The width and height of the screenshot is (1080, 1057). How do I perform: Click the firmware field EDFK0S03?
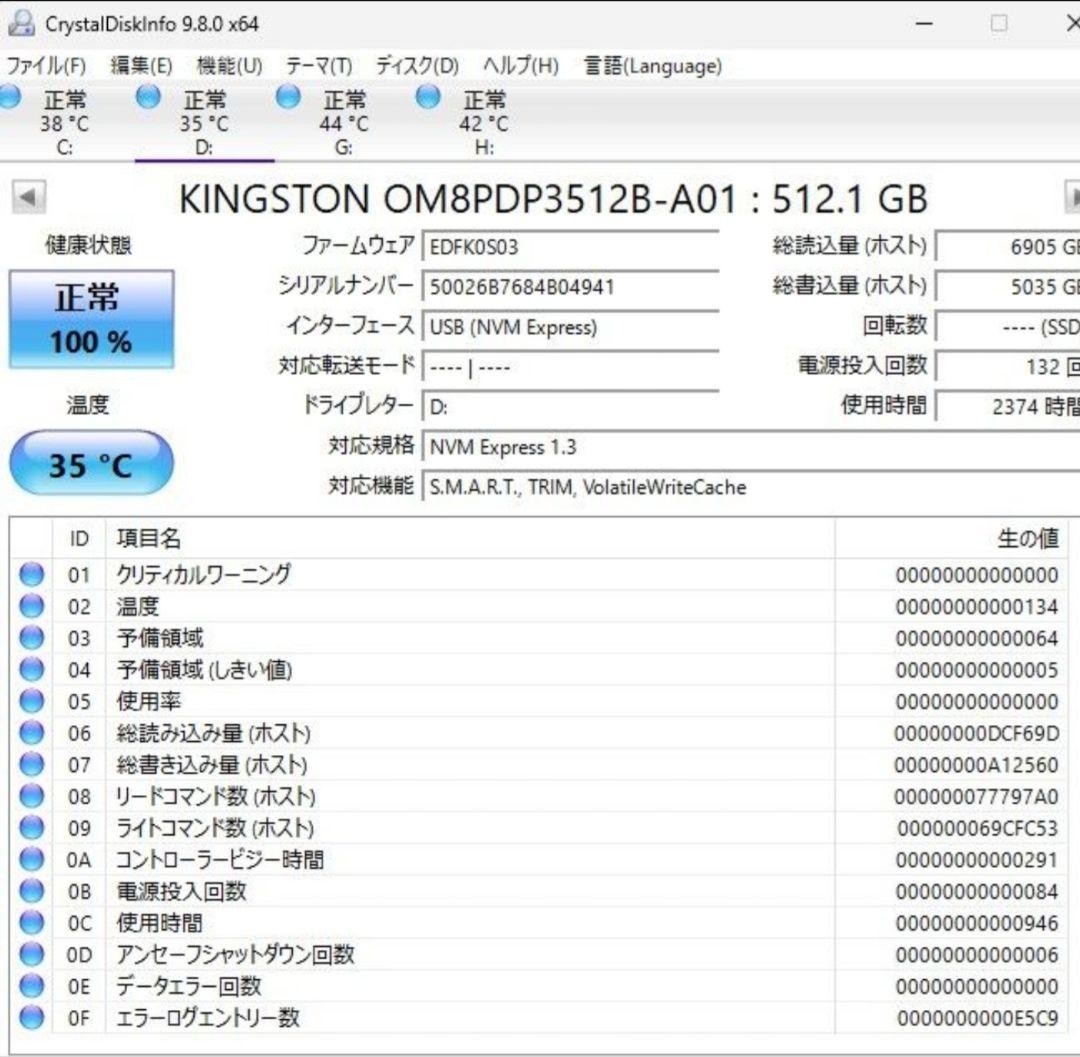[x=571, y=247]
